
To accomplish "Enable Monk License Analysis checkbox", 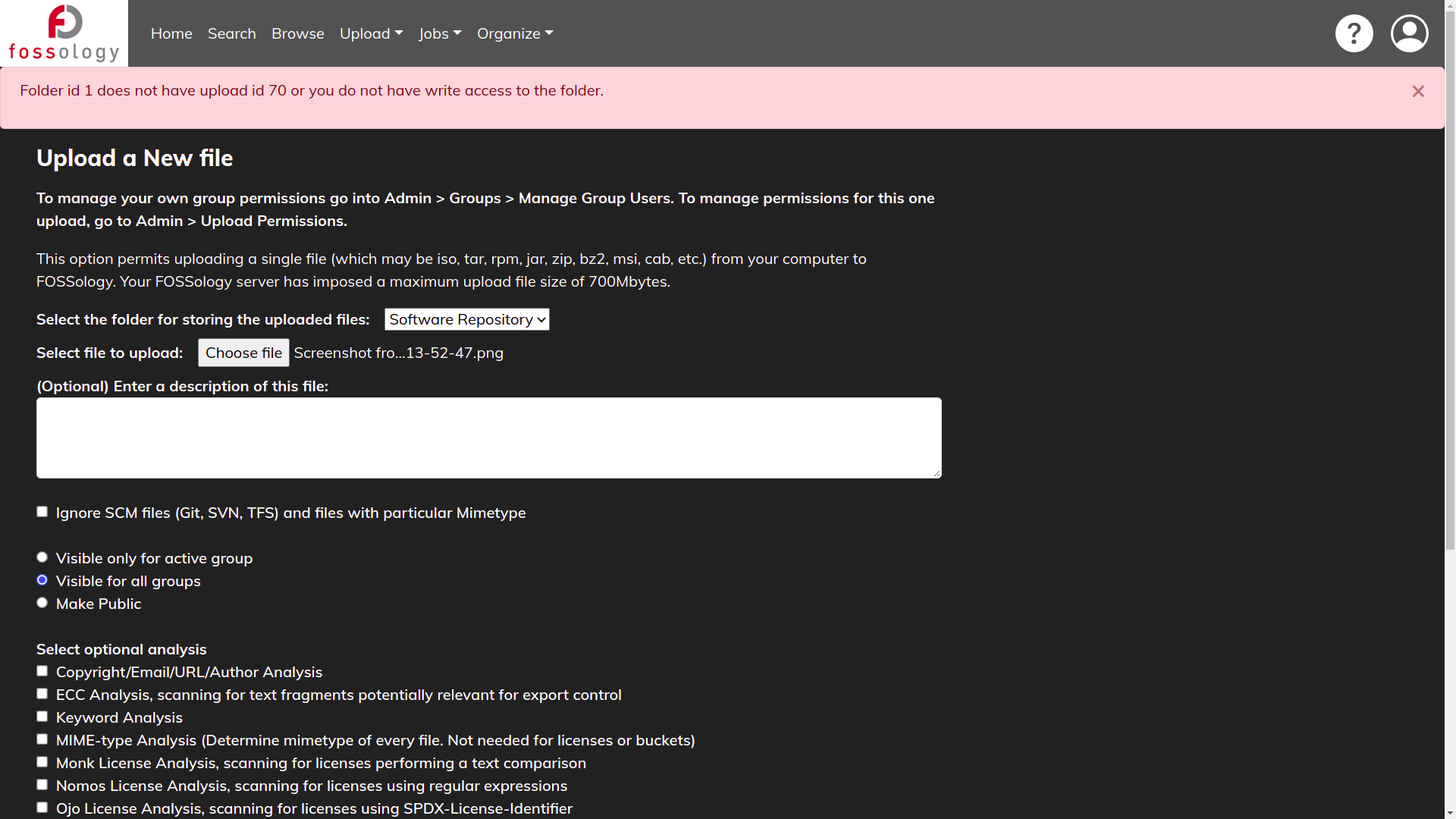I will coord(42,762).
